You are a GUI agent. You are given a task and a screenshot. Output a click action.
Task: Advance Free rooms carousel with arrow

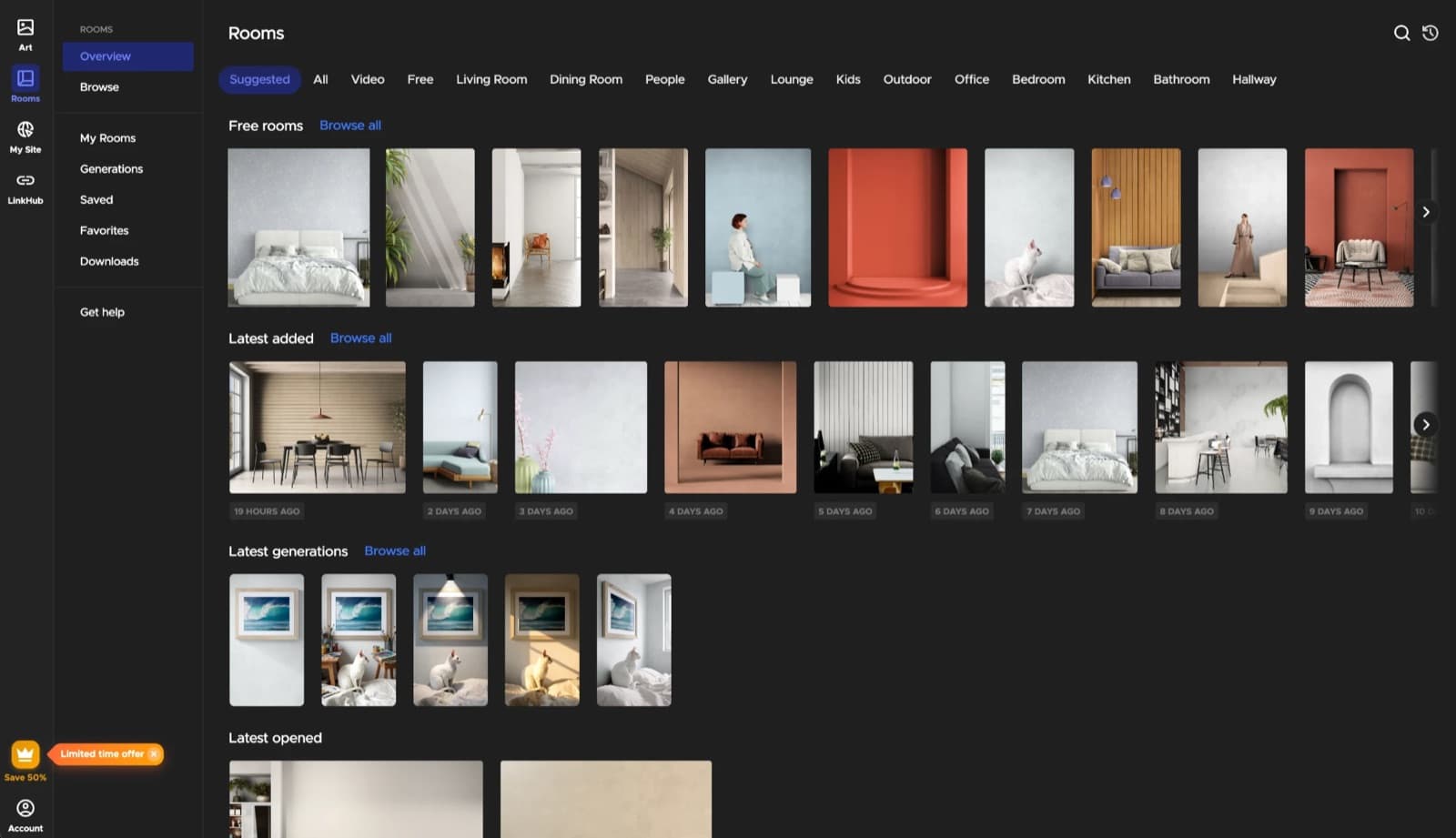point(1426,212)
